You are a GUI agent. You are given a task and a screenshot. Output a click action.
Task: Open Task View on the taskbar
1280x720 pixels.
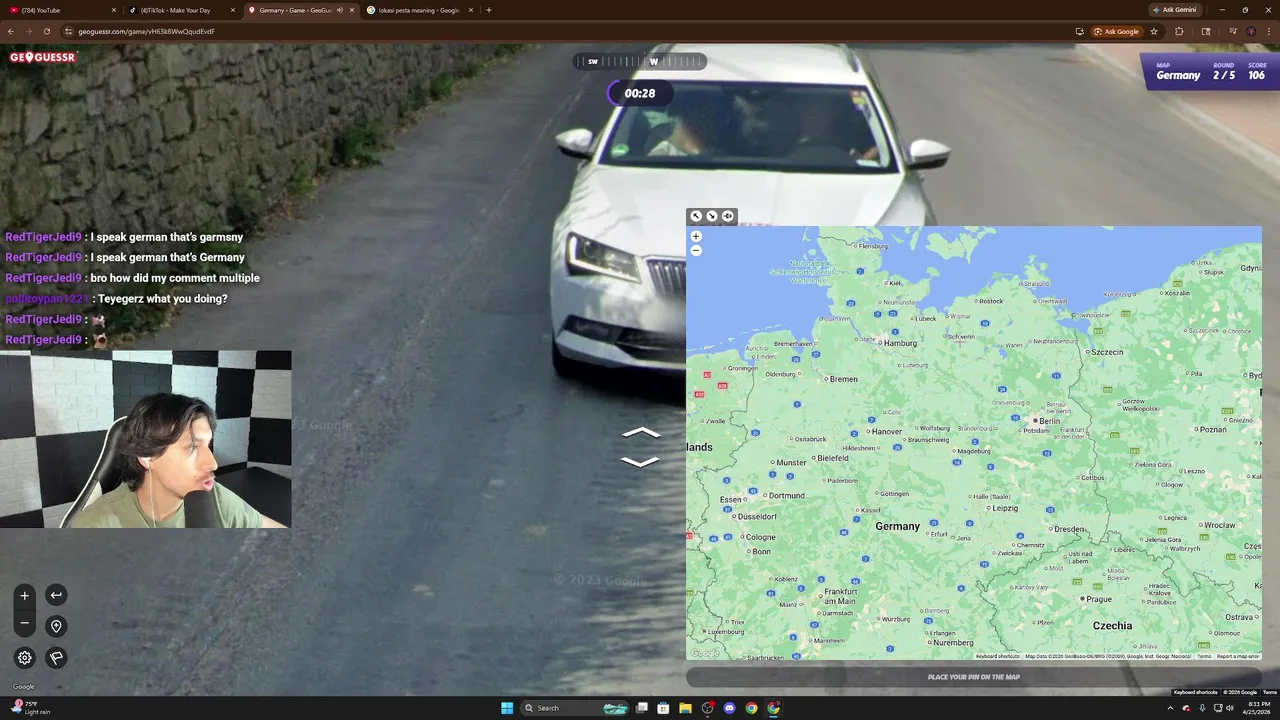(642, 708)
